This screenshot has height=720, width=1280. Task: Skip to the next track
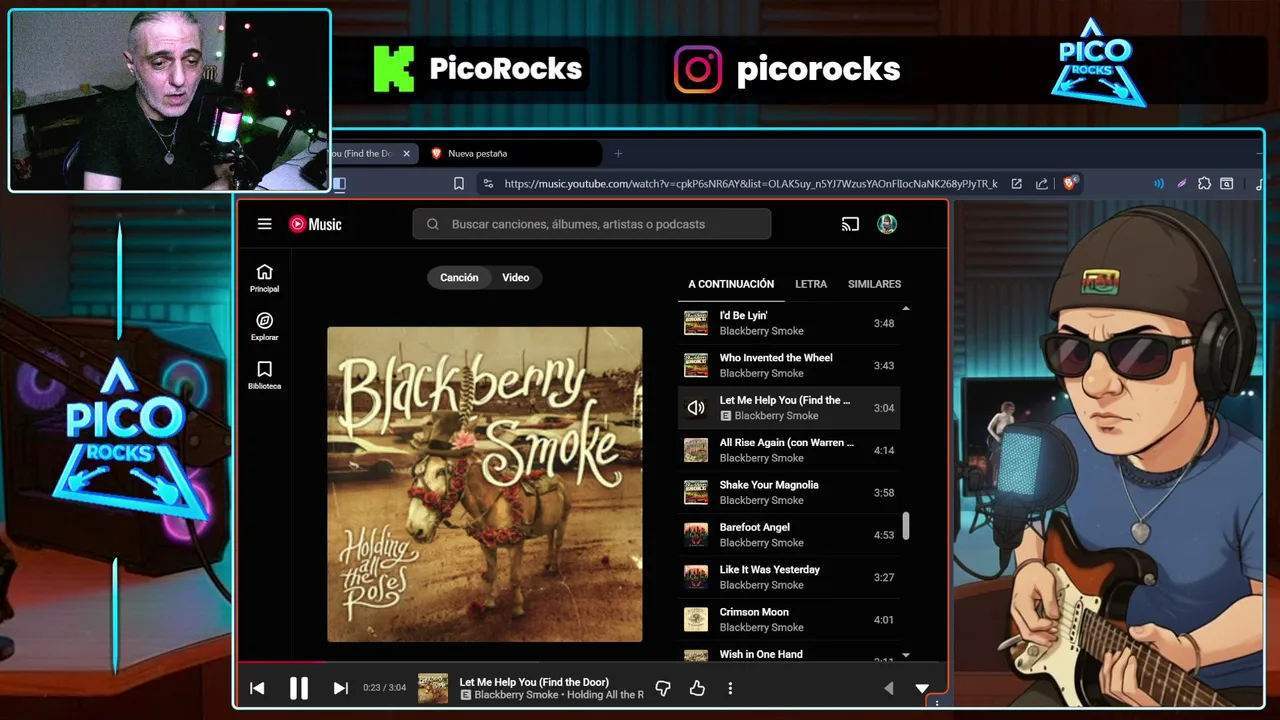(340, 688)
